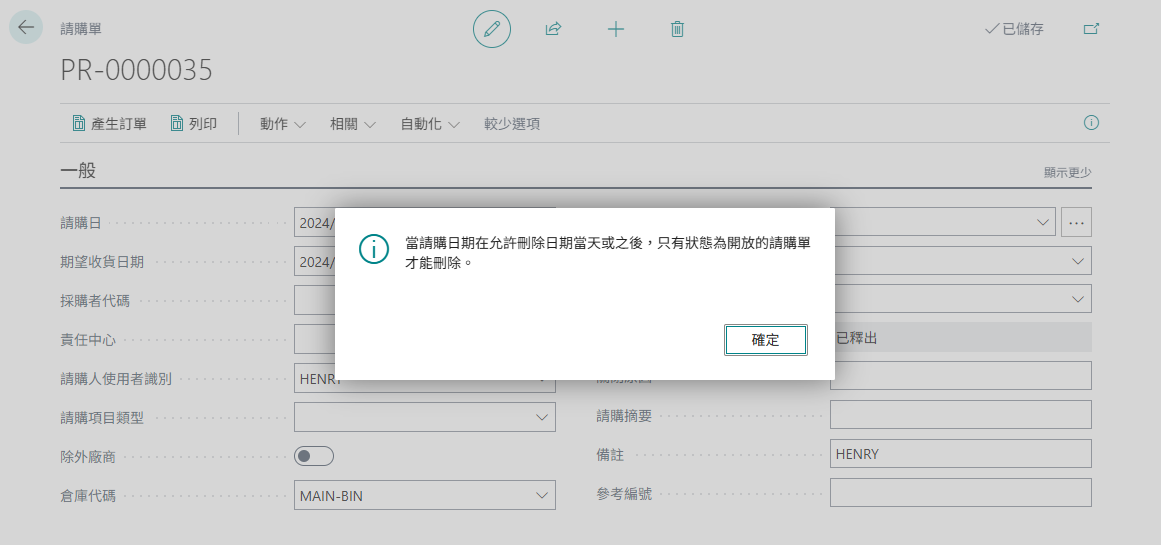Click the back arrow button

[26, 27]
